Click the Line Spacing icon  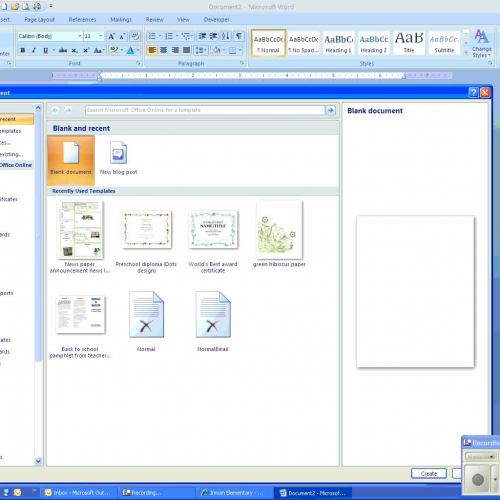201,50
